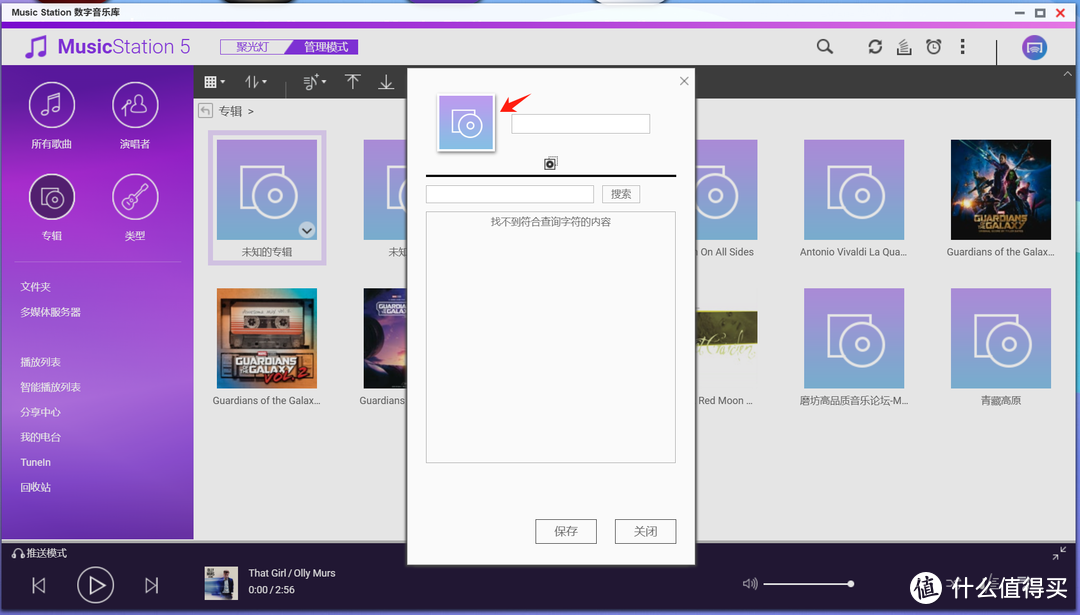This screenshot has height=615, width=1080.
Task: Open the grid view mode dropdown
Action: 214,82
